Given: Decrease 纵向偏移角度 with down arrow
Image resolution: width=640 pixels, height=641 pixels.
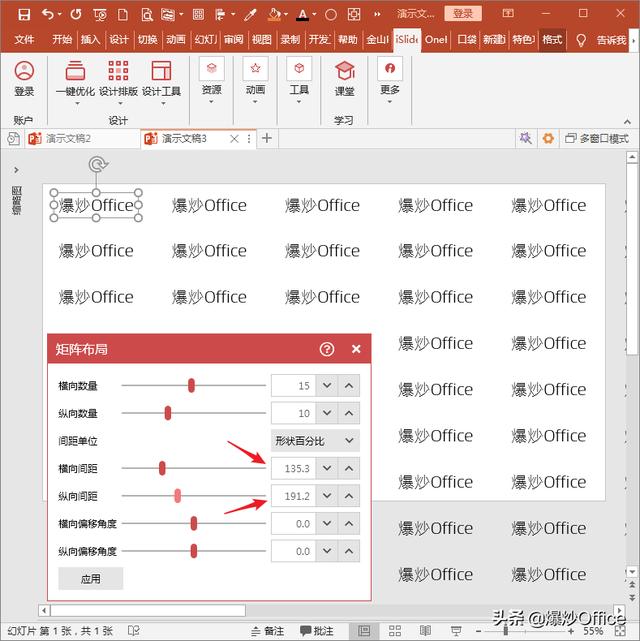Looking at the screenshot, I should (x=327, y=551).
